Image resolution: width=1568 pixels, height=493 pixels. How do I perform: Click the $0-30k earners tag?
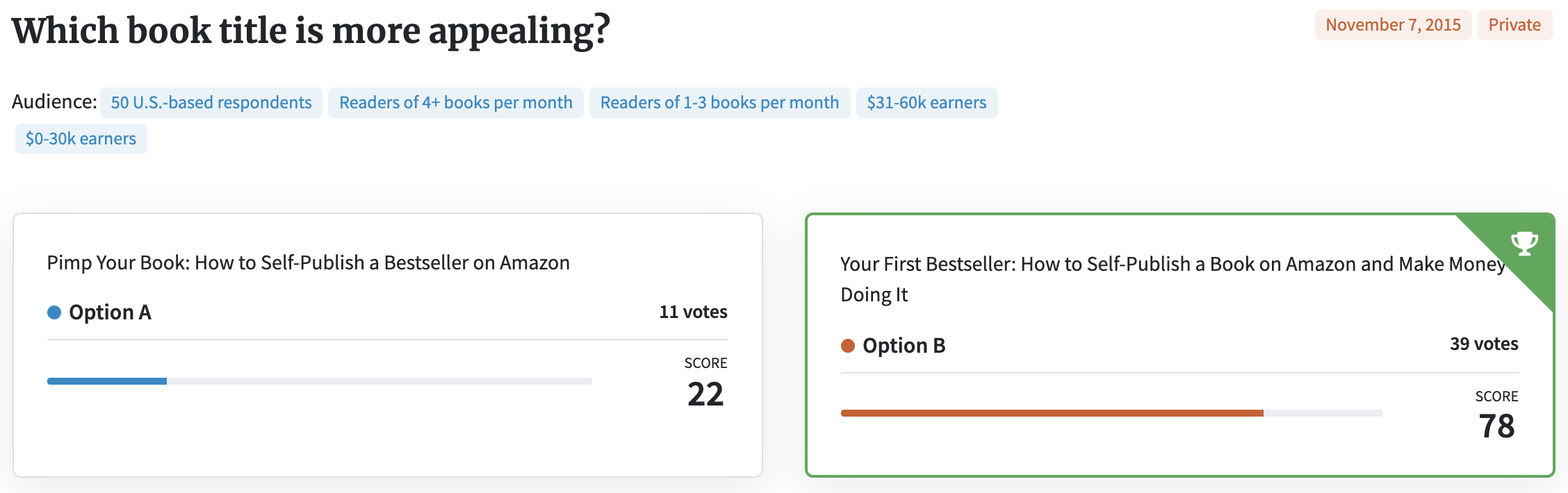pos(81,139)
